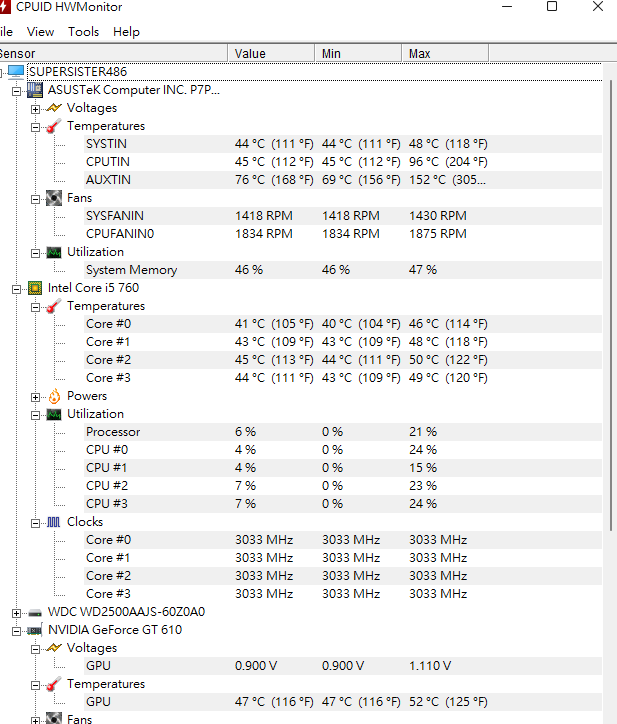Select the SUPERSISTER486 computer icon

click(x=16, y=72)
